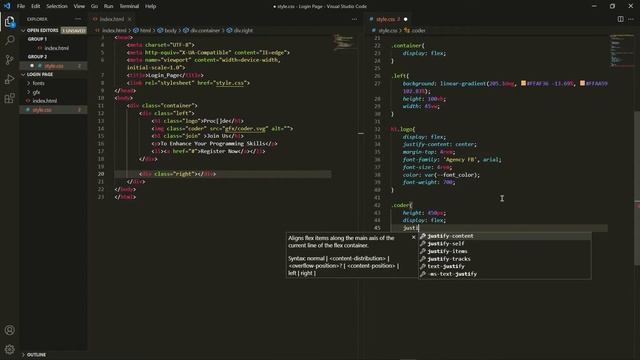Choose justify-tracks suggestion
The width and height of the screenshot is (640, 360).
pyautogui.click(x=505, y=259)
